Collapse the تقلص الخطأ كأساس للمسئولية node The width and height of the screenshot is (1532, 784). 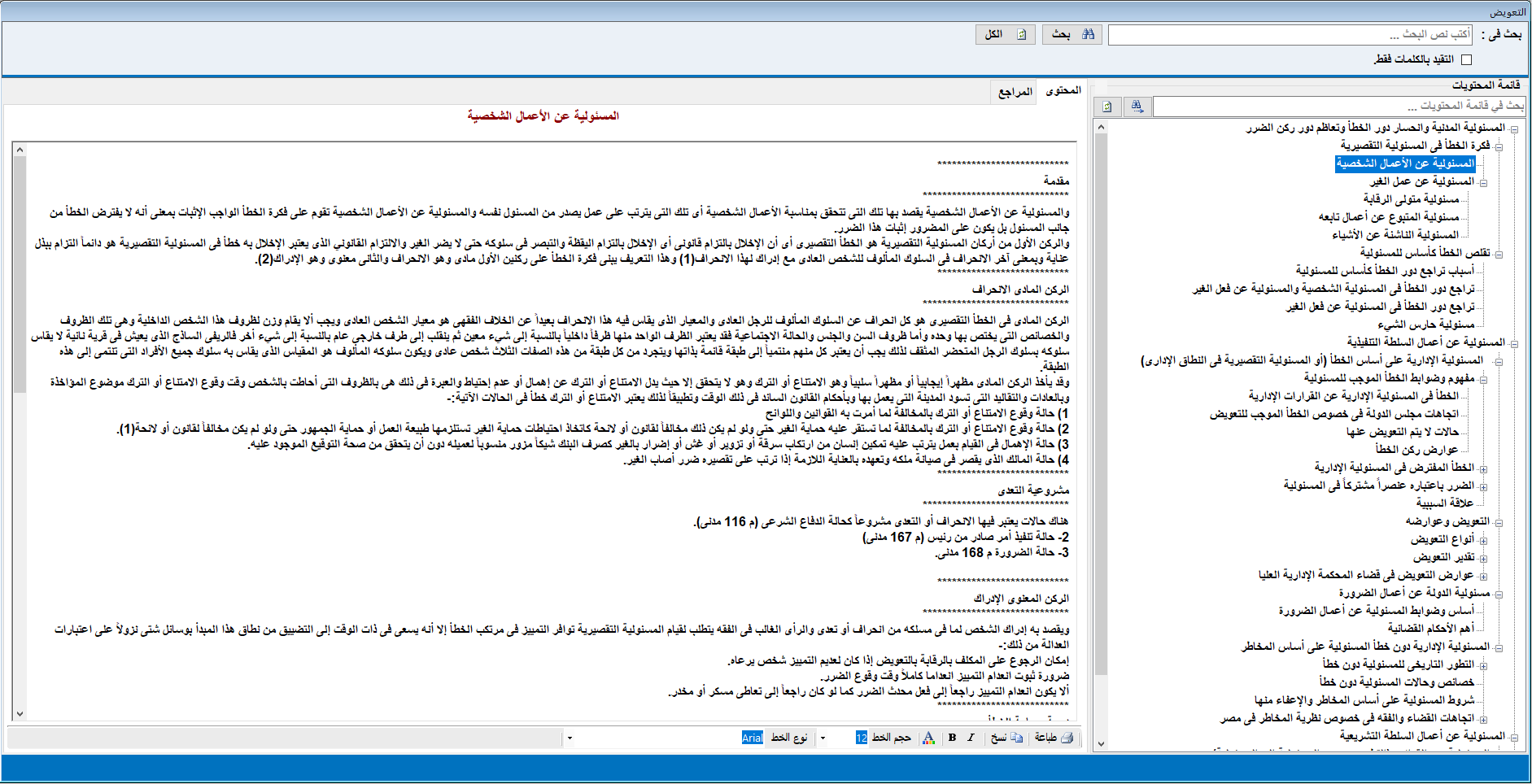click(1499, 254)
